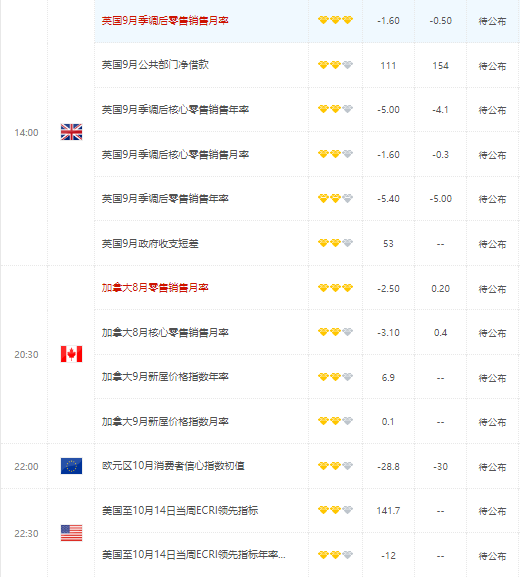Open 加拿大9月新屋价格指数年率 indicator
The height and width of the screenshot is (577, 520).
165,377
